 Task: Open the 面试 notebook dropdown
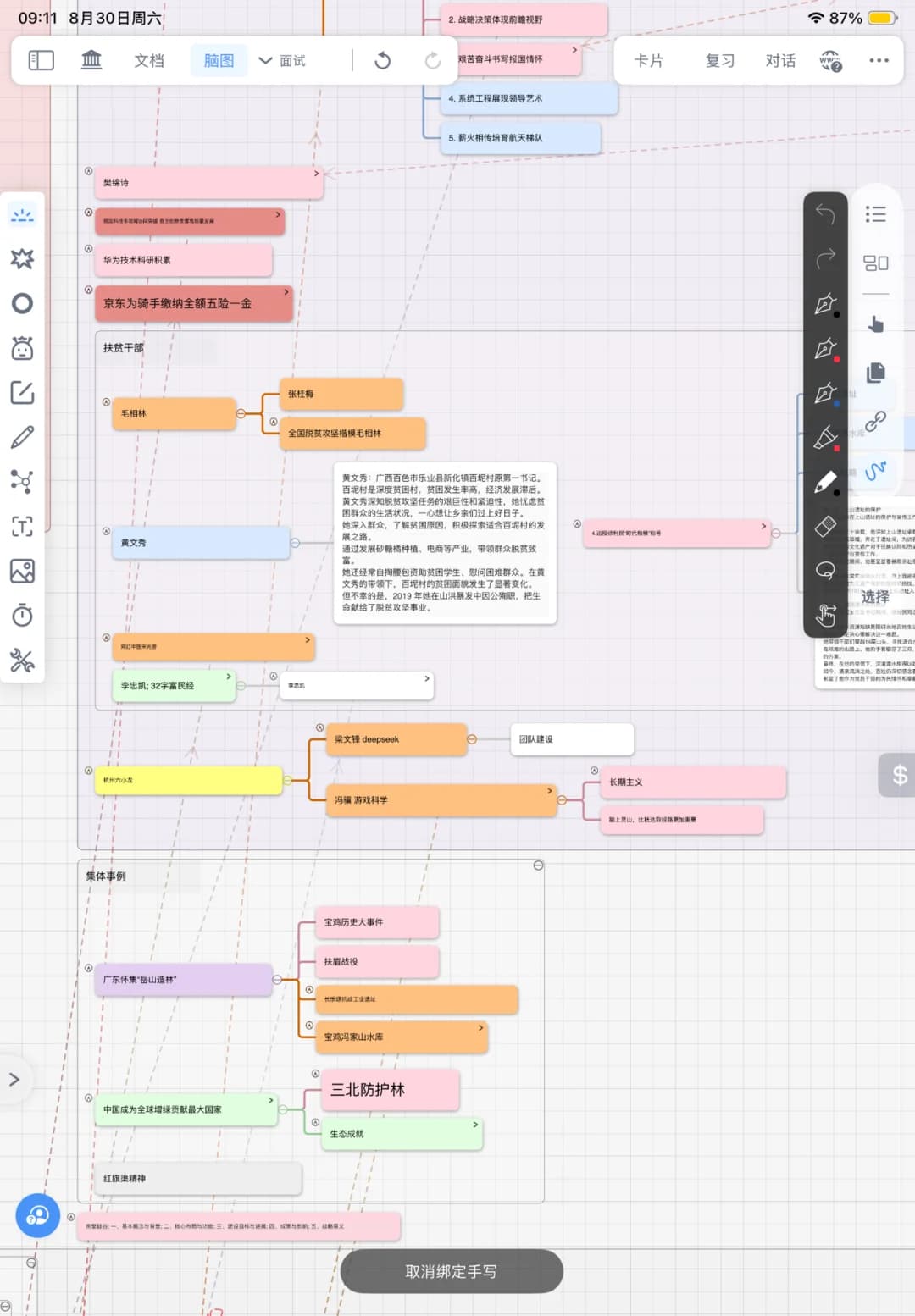pyautogui.click(x=282, y=60)
